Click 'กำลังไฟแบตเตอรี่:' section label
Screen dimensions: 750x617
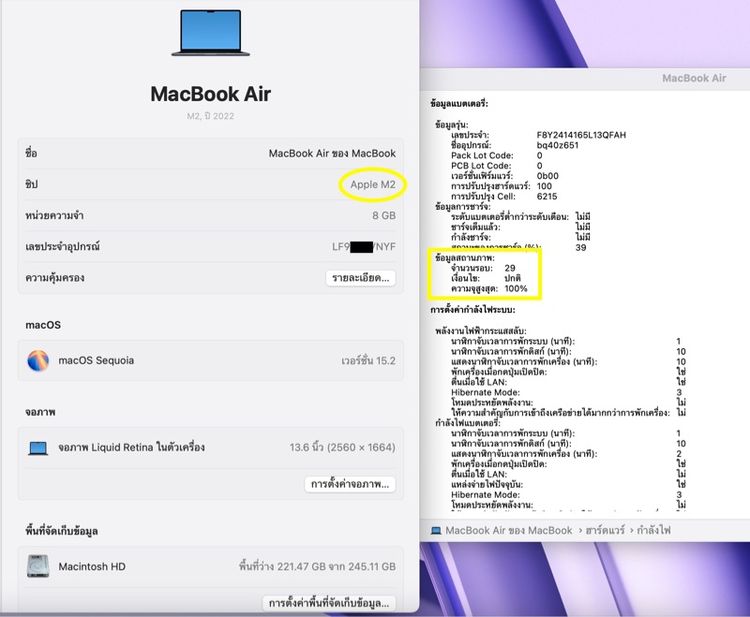pos(468,423)
